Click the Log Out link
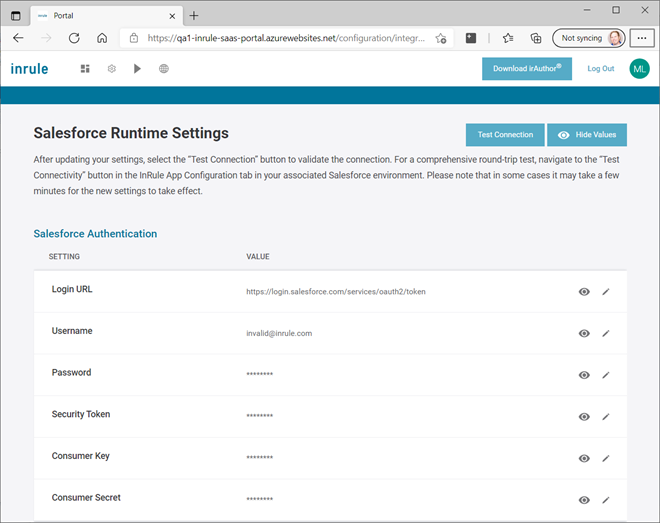The width and height of the screenshot is (660, 523). [601, 68]
